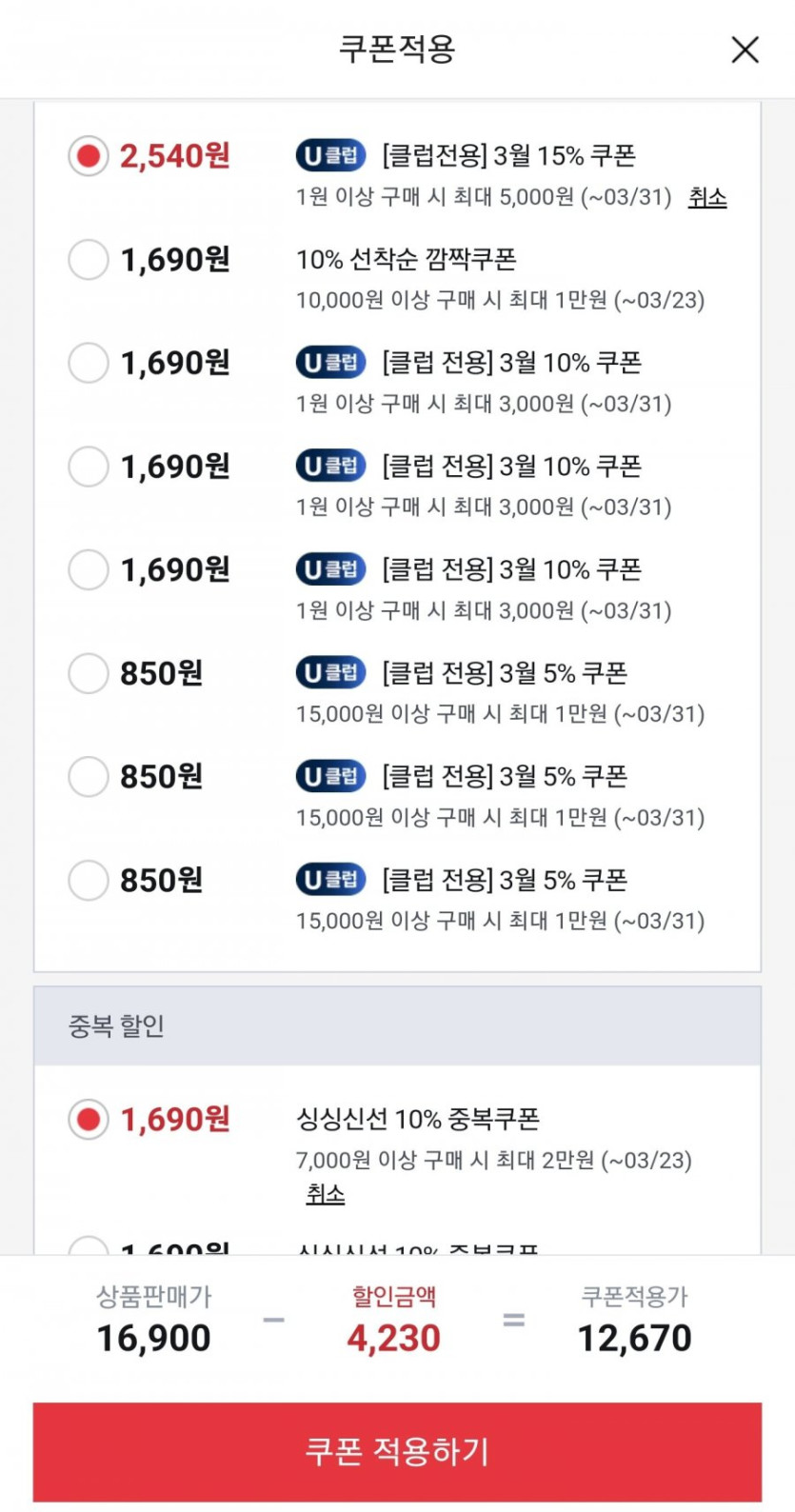Click the 쿠폰적용가 12,670 total
The image size is (795, 1512).
(634, 1338)
